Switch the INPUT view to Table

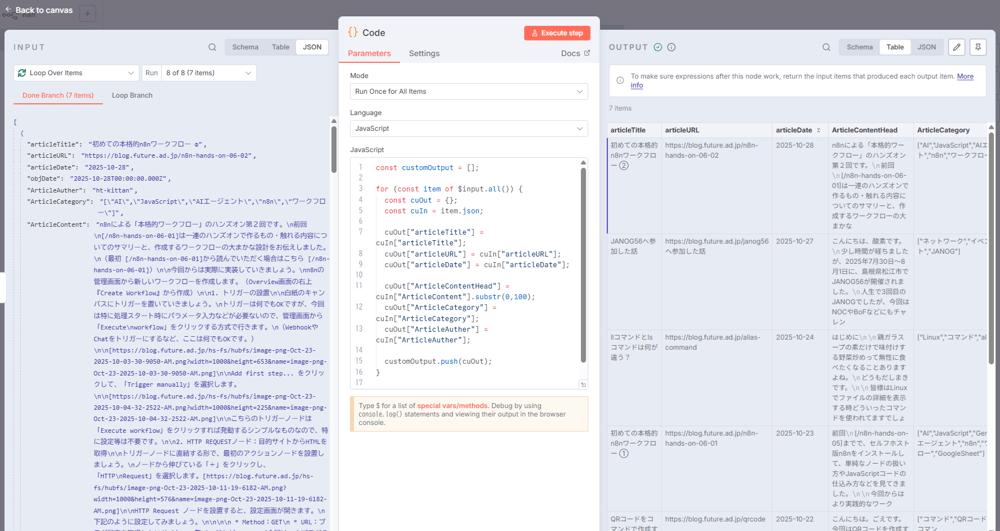point(281,47)
